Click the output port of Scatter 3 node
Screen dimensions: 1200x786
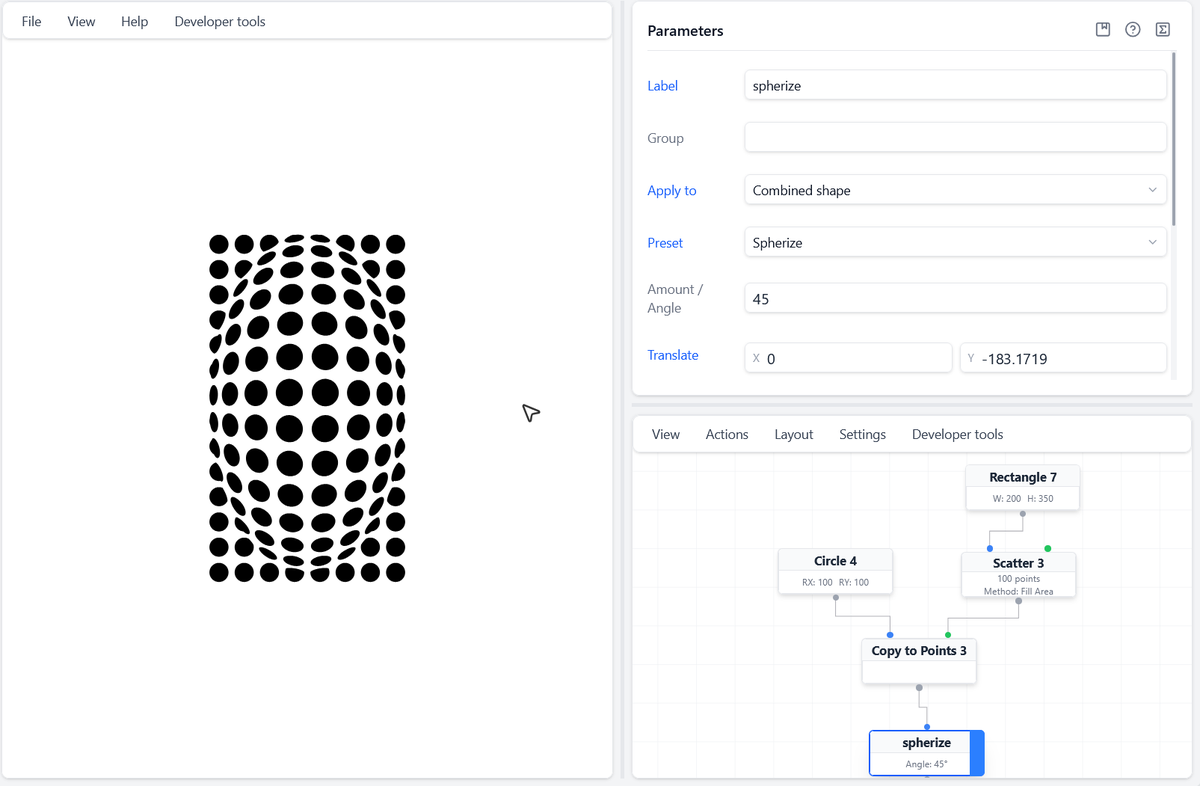(1018, 601)
